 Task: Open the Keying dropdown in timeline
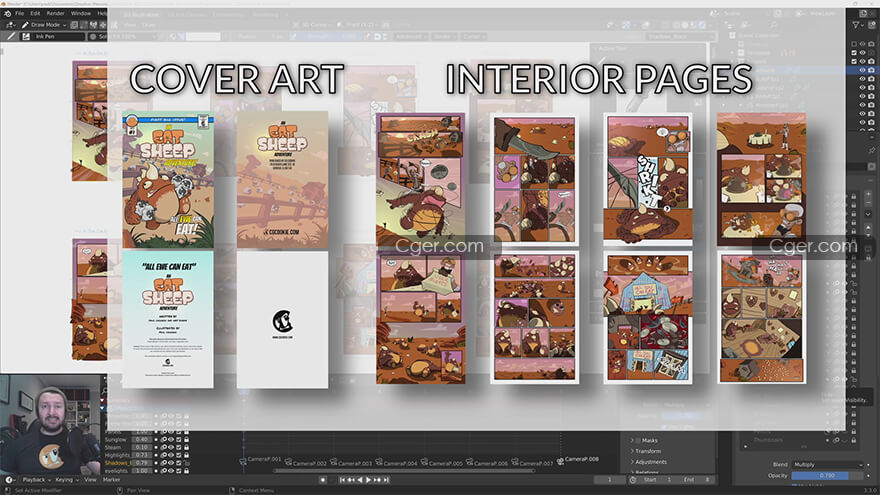click(x=70, y=480)
